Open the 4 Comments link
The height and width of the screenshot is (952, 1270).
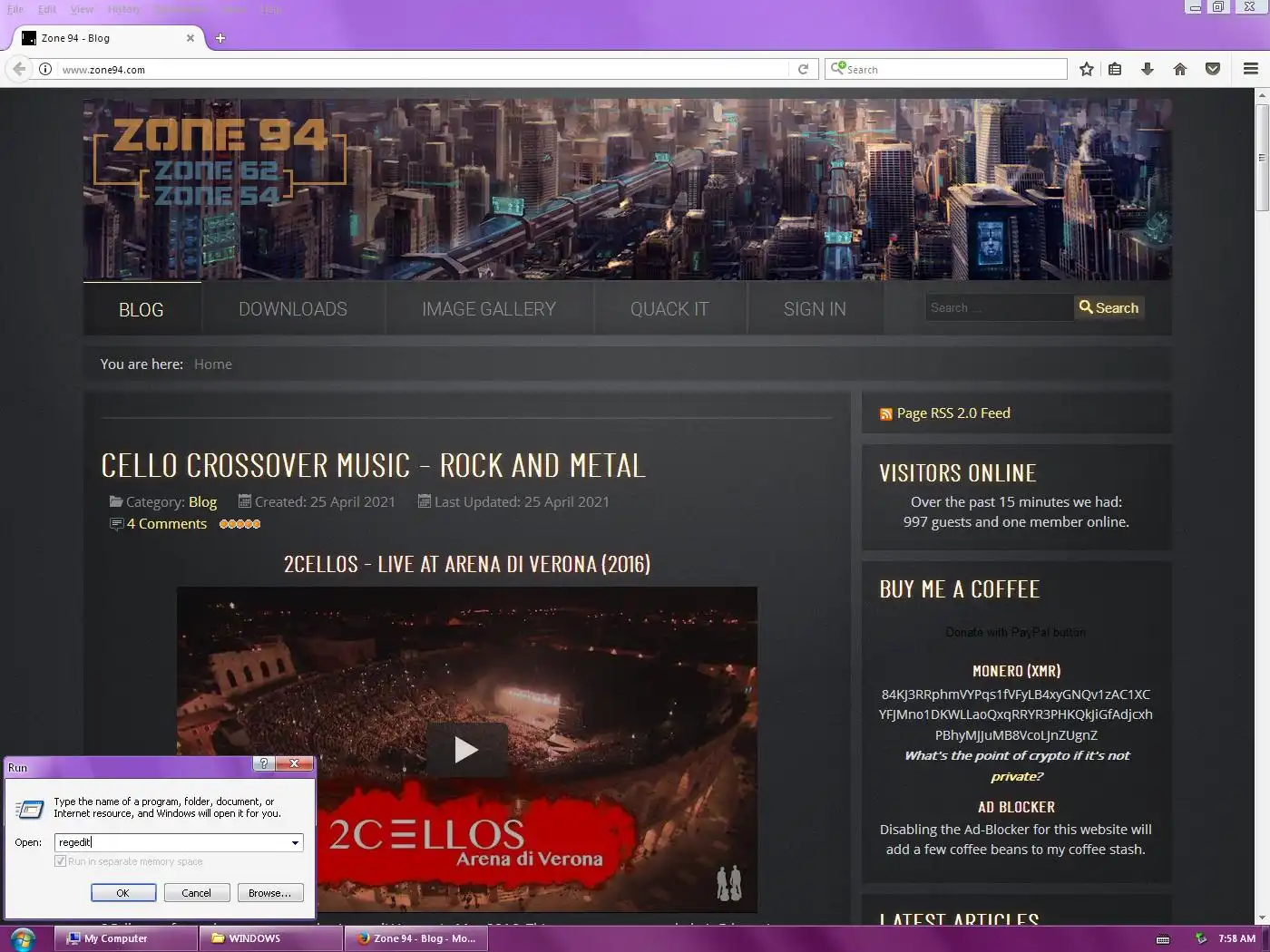coord(167,524)
